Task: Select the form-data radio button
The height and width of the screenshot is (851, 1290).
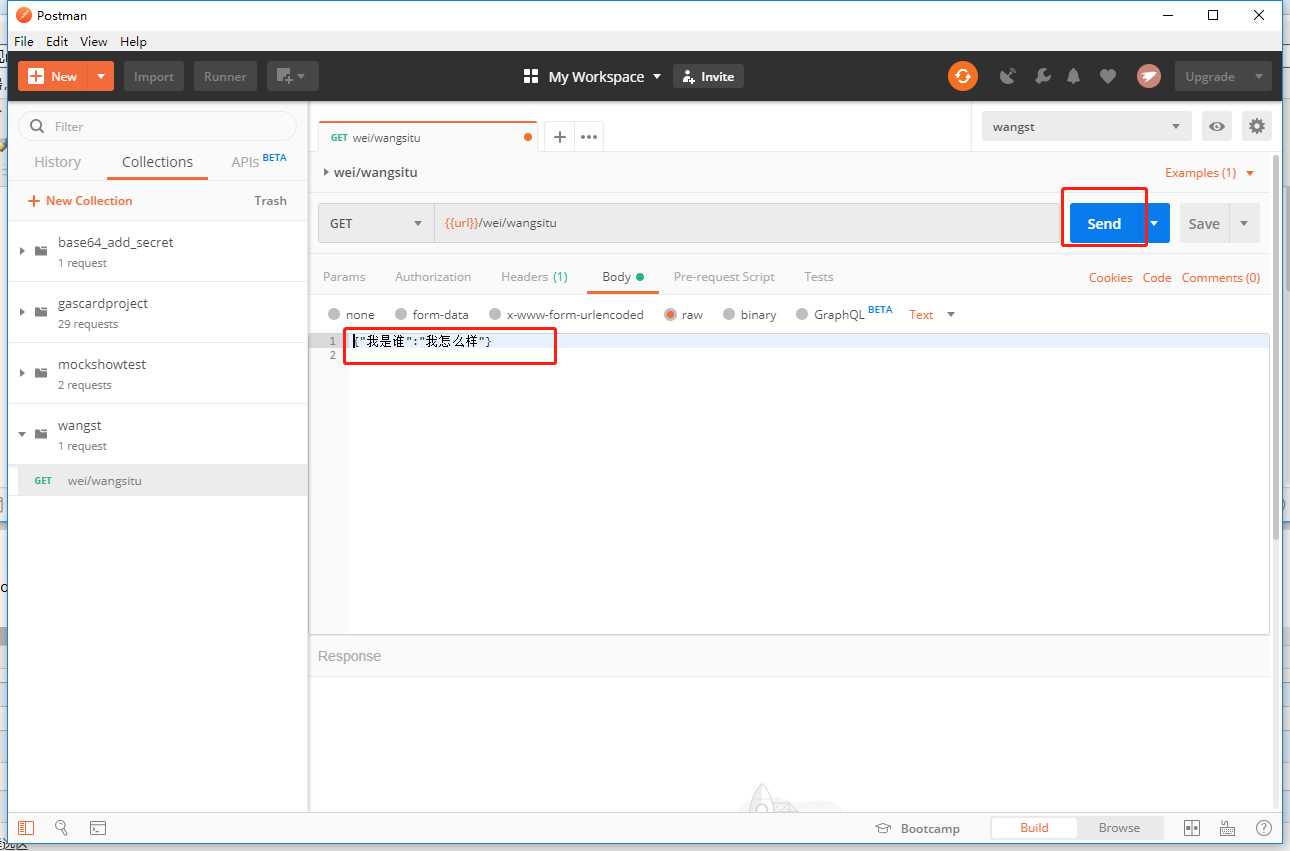Action: point(401,314)
